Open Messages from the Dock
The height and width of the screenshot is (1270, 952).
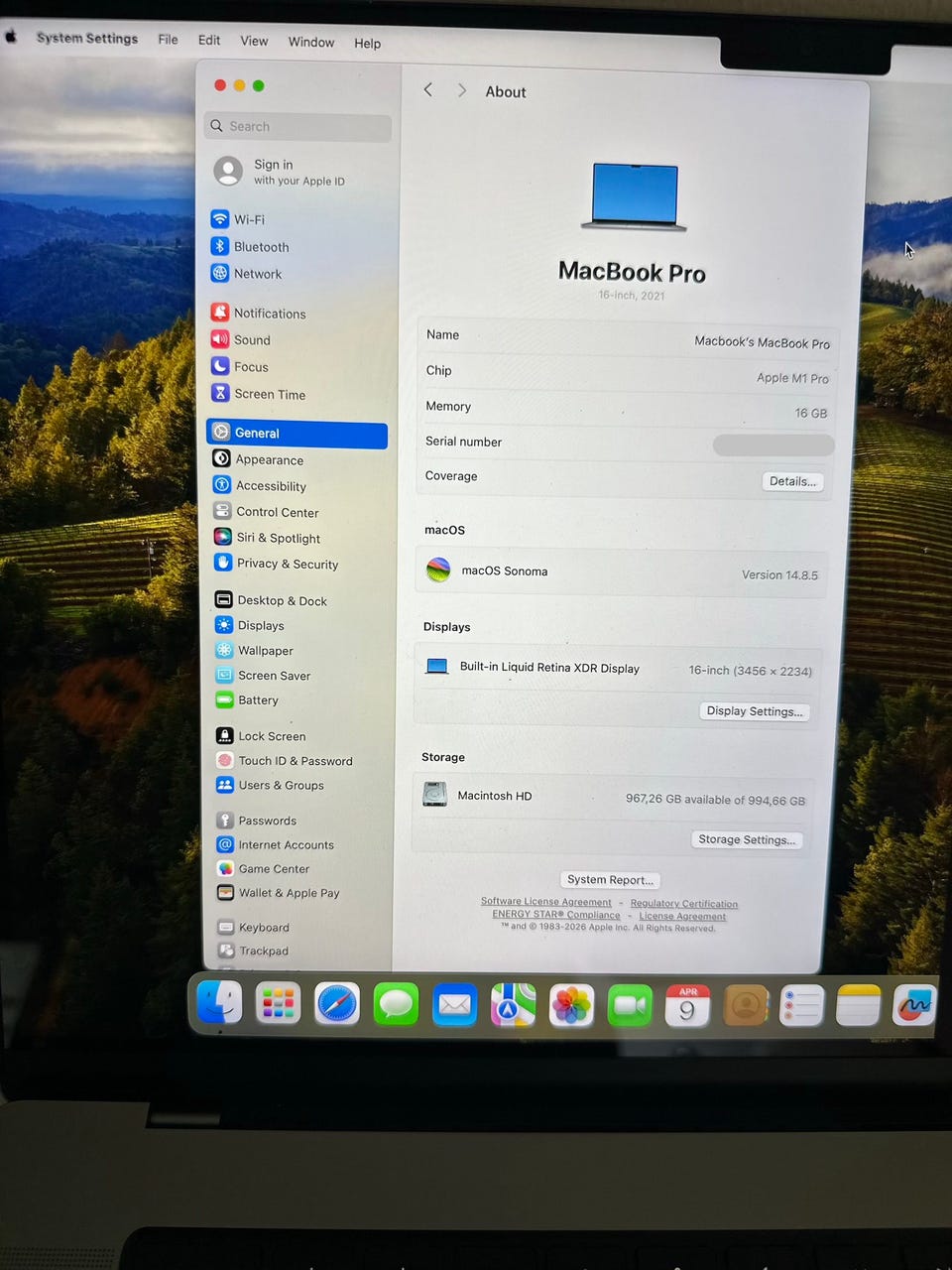click(396, 1006)
